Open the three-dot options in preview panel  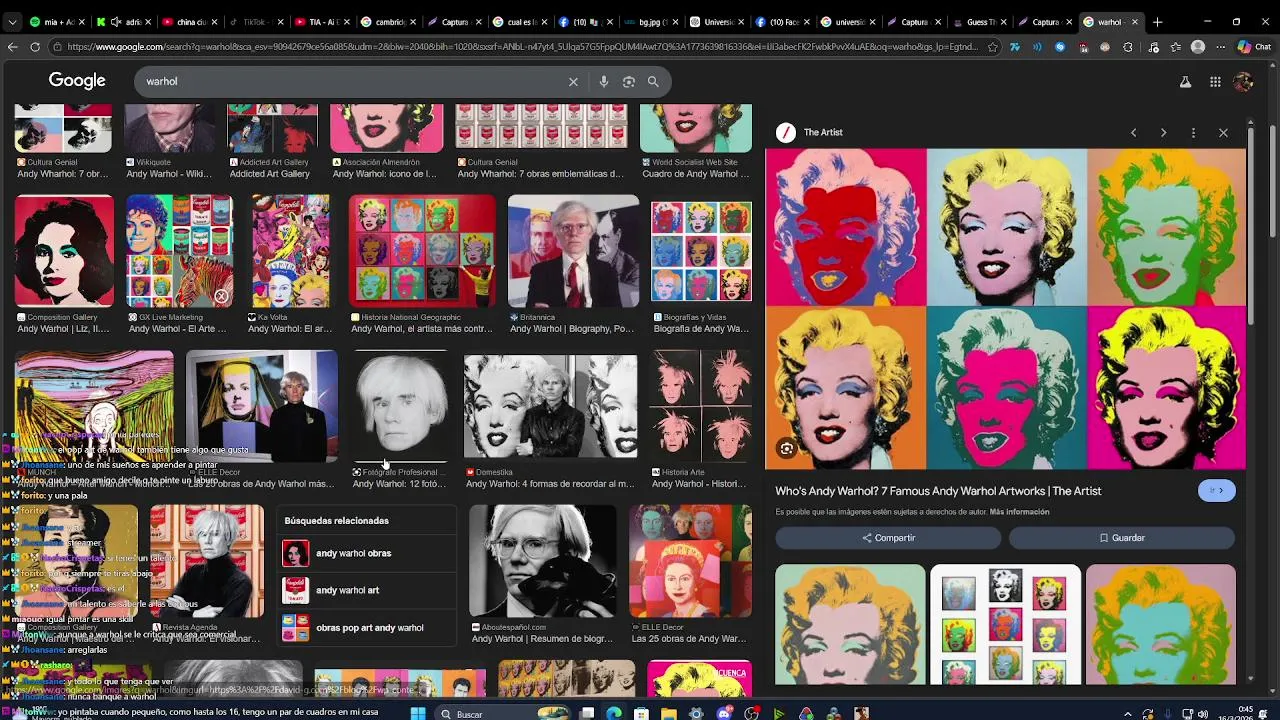click(1193, 132)
